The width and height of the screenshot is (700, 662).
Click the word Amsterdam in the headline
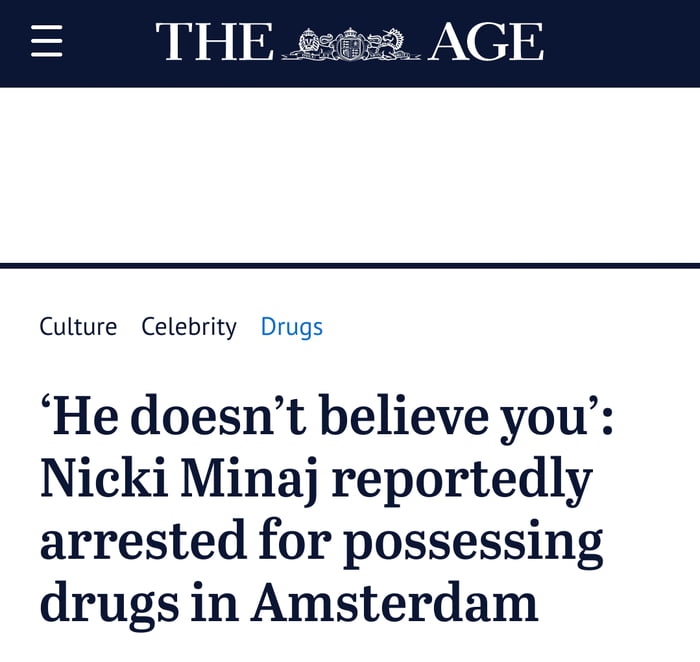[x=394, y=602]
